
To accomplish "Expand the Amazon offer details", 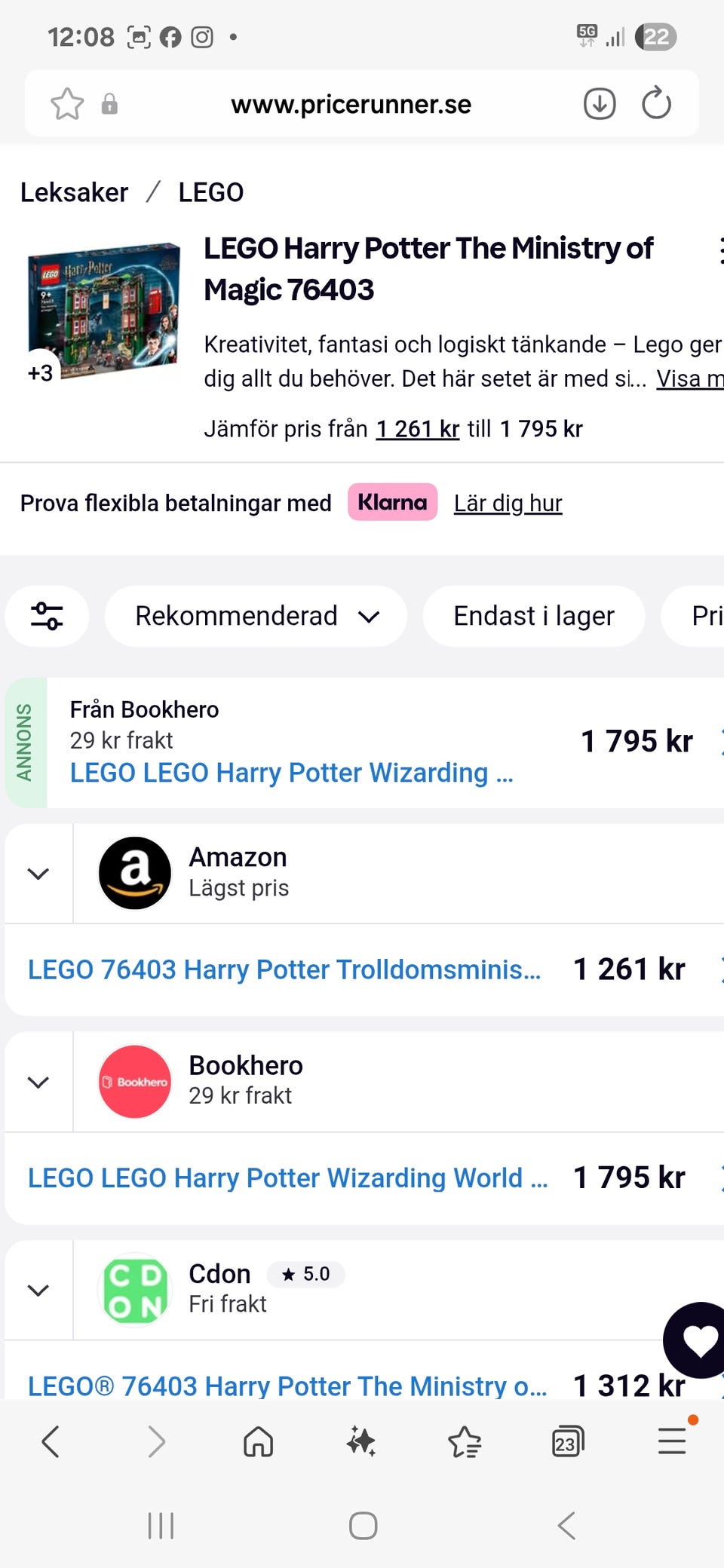I will (x=38, y=874).
